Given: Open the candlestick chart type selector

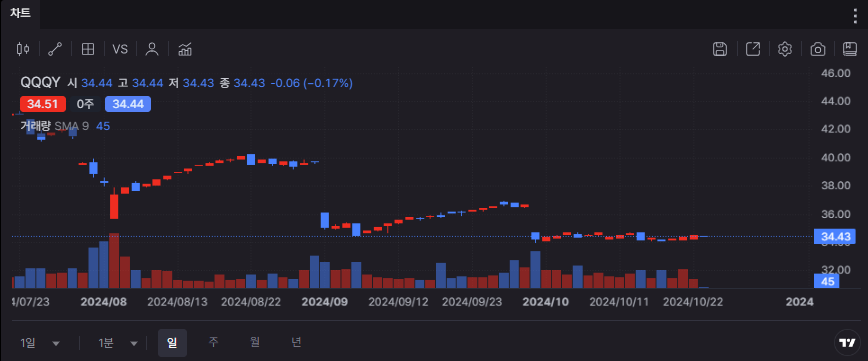Looking at the screenshot, I should coord(23,49).
